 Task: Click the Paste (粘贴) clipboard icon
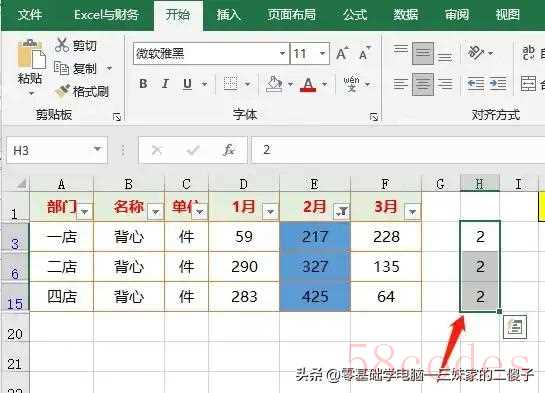pos(31,55)
